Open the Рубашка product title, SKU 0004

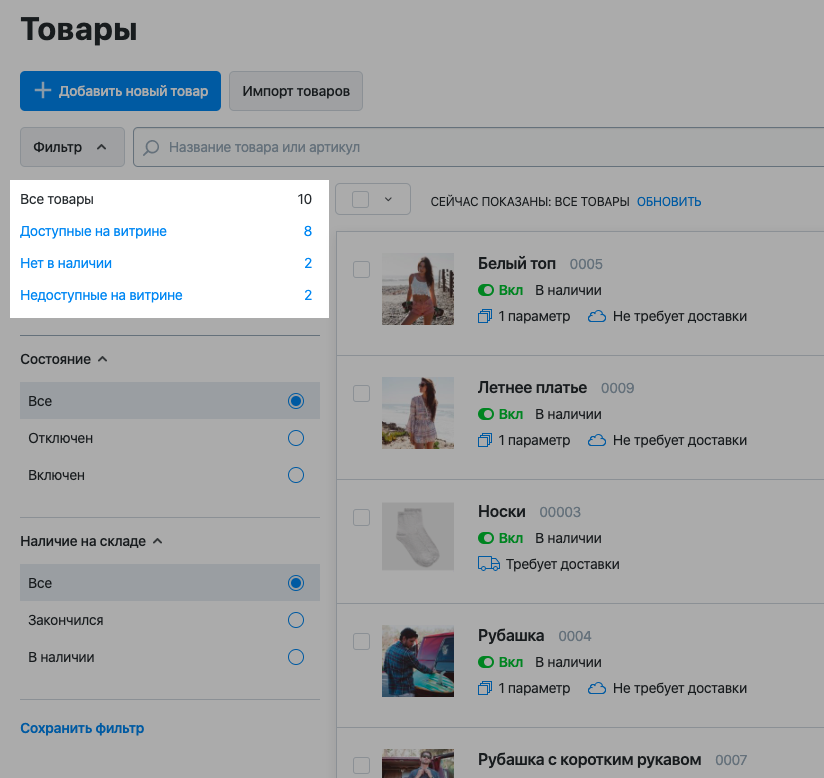tap(511, 636)
